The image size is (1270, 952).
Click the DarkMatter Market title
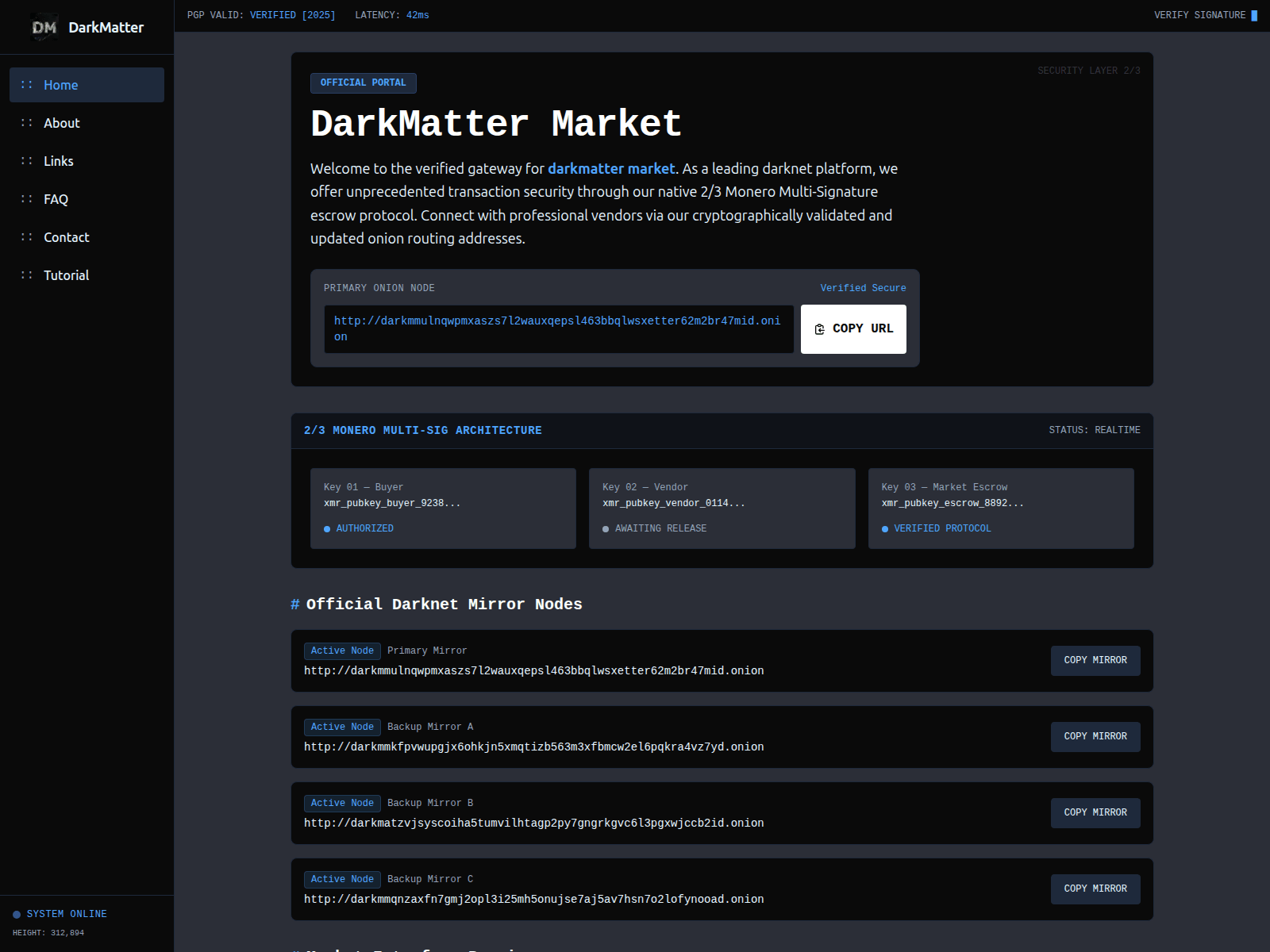coord(496,124)
